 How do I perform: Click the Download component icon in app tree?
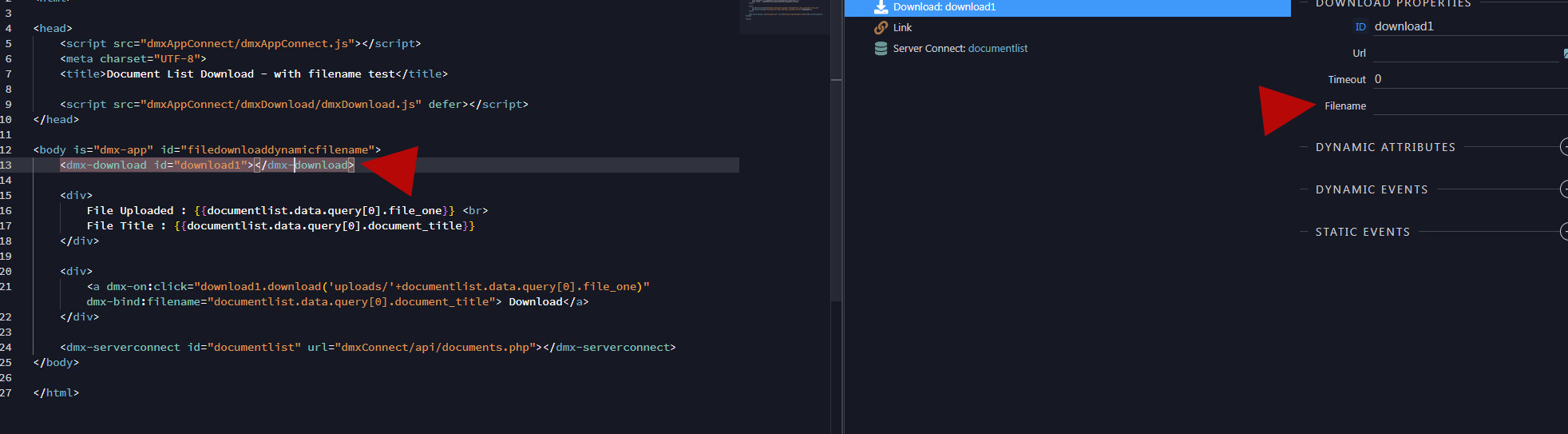pyautogui.click(x=881, y=7)
